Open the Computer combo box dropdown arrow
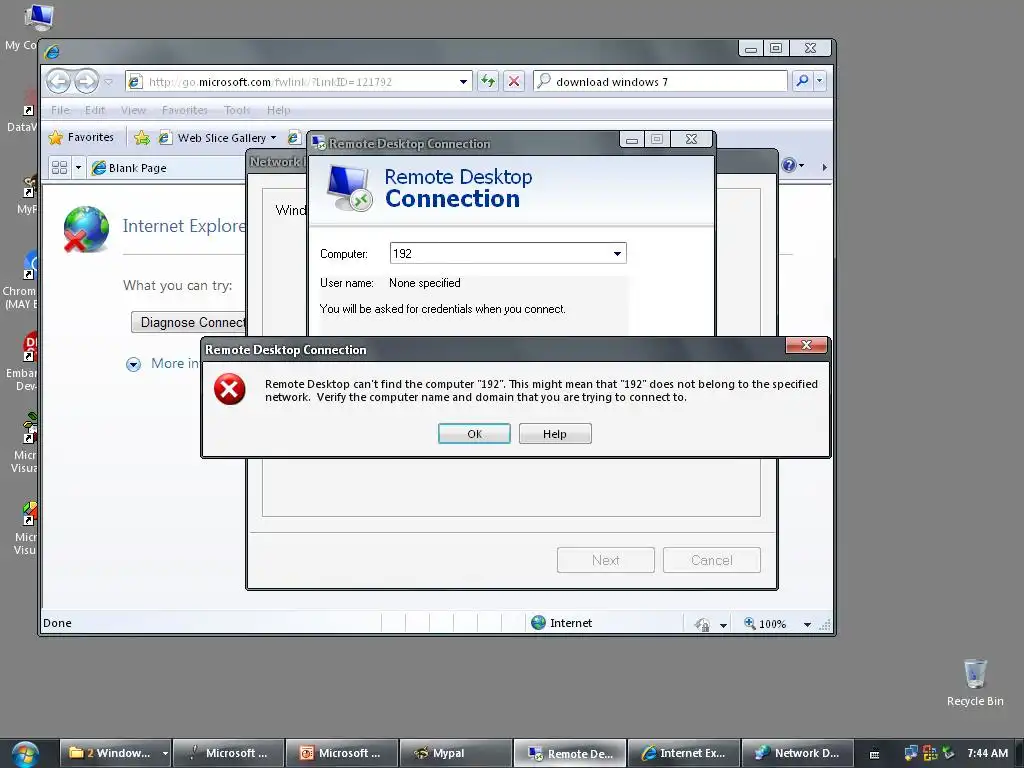1024x768 pixels. click(x=617, y=253)
